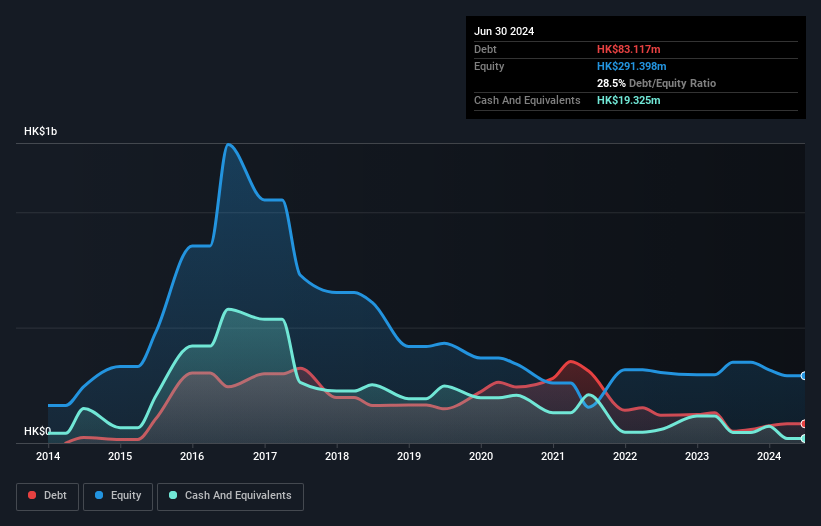Click the 2017 year axis label
821x526 pixels.
pos(265,456)
